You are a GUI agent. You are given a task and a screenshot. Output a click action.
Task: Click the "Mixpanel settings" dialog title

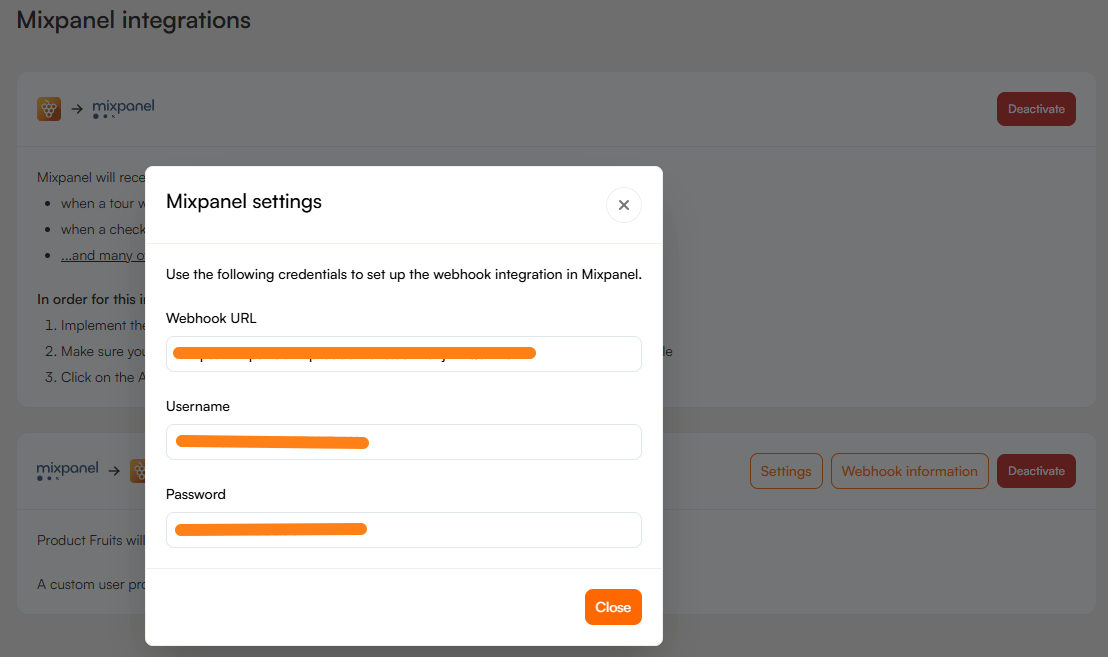(x=244, y=202)
